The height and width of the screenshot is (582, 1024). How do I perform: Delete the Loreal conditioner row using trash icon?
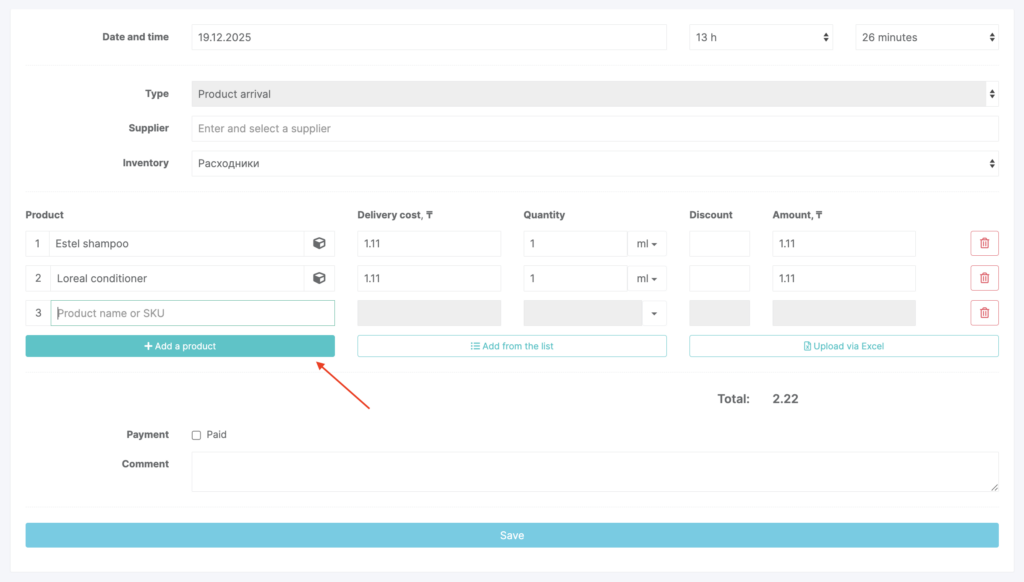984,278
